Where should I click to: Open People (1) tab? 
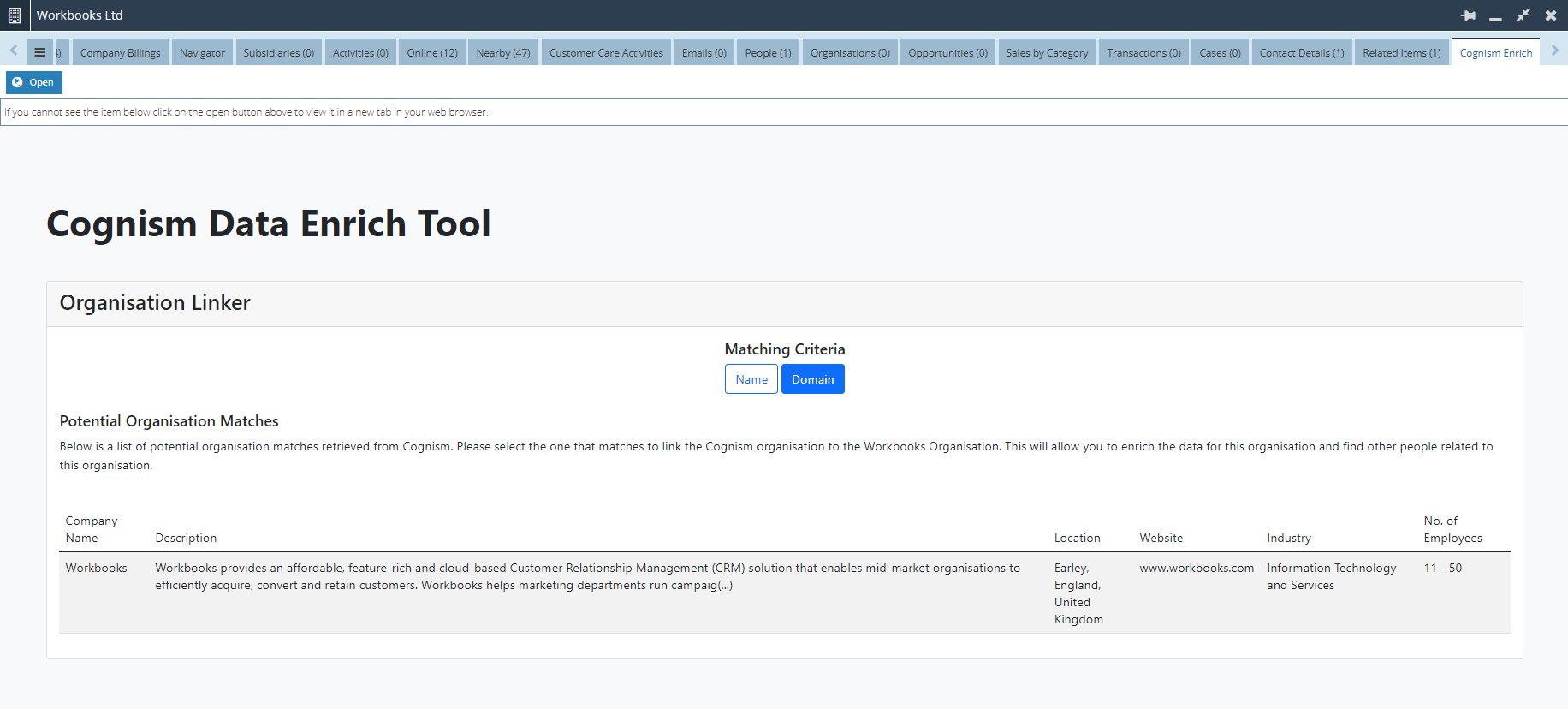768,52
